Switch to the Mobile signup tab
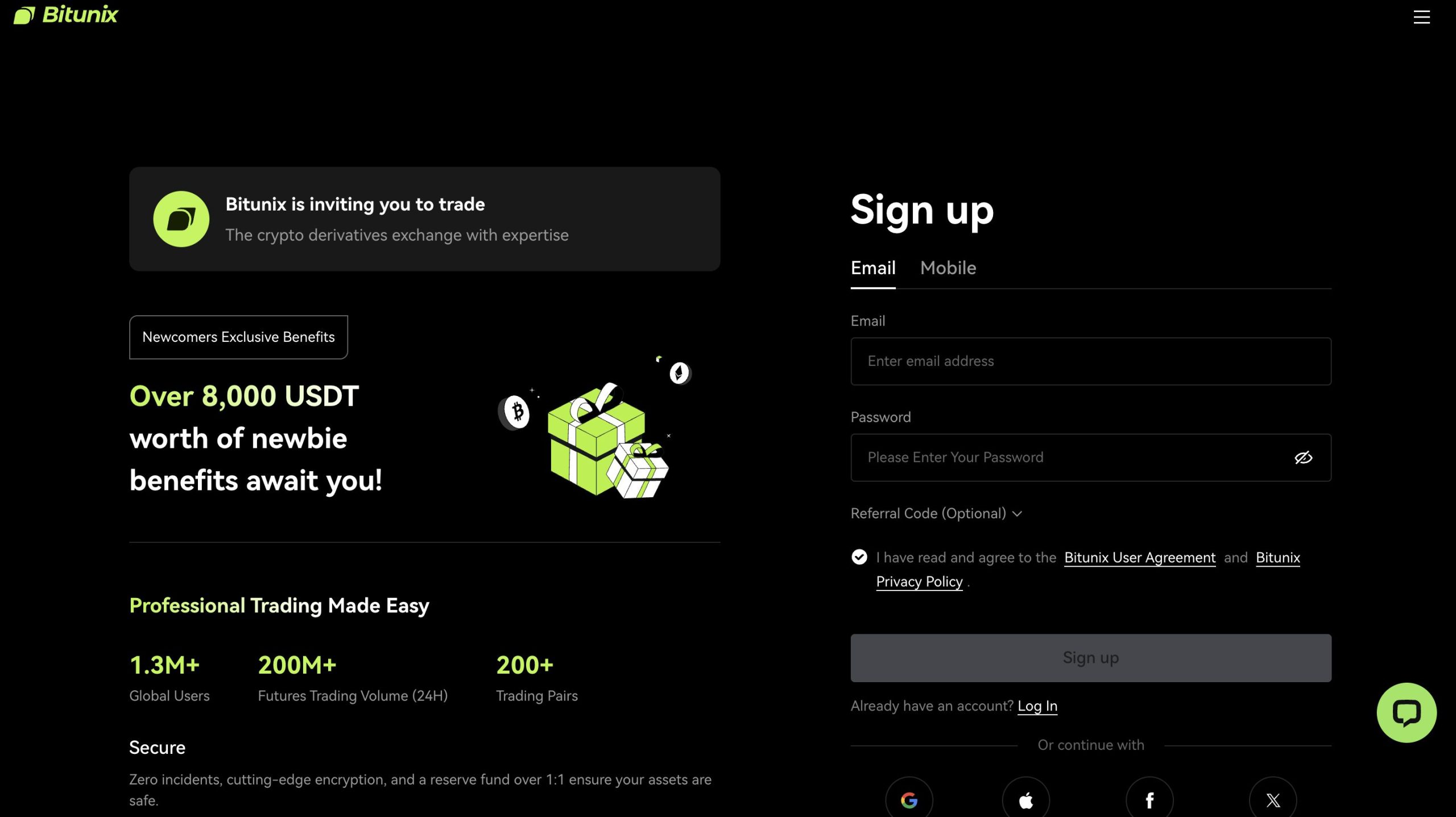Screen dimensions: 1456x817 (948, 268)
